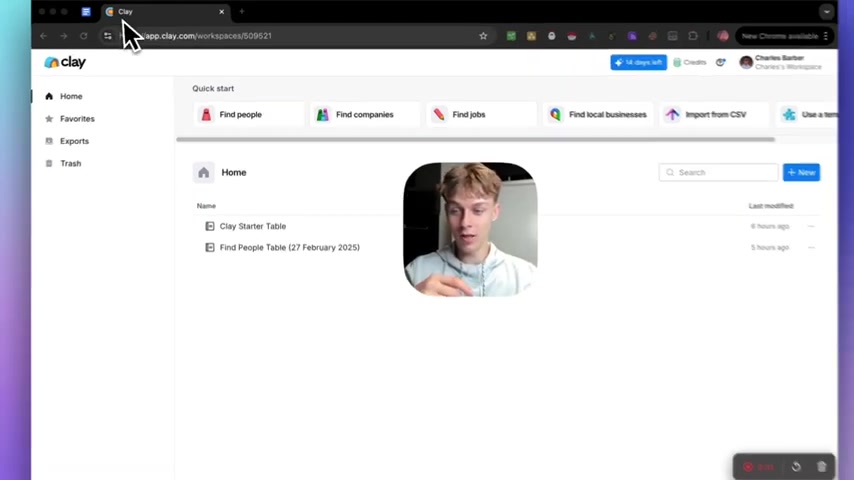Click the Favorites star icon
854x480 pixels.
[49, 119]
